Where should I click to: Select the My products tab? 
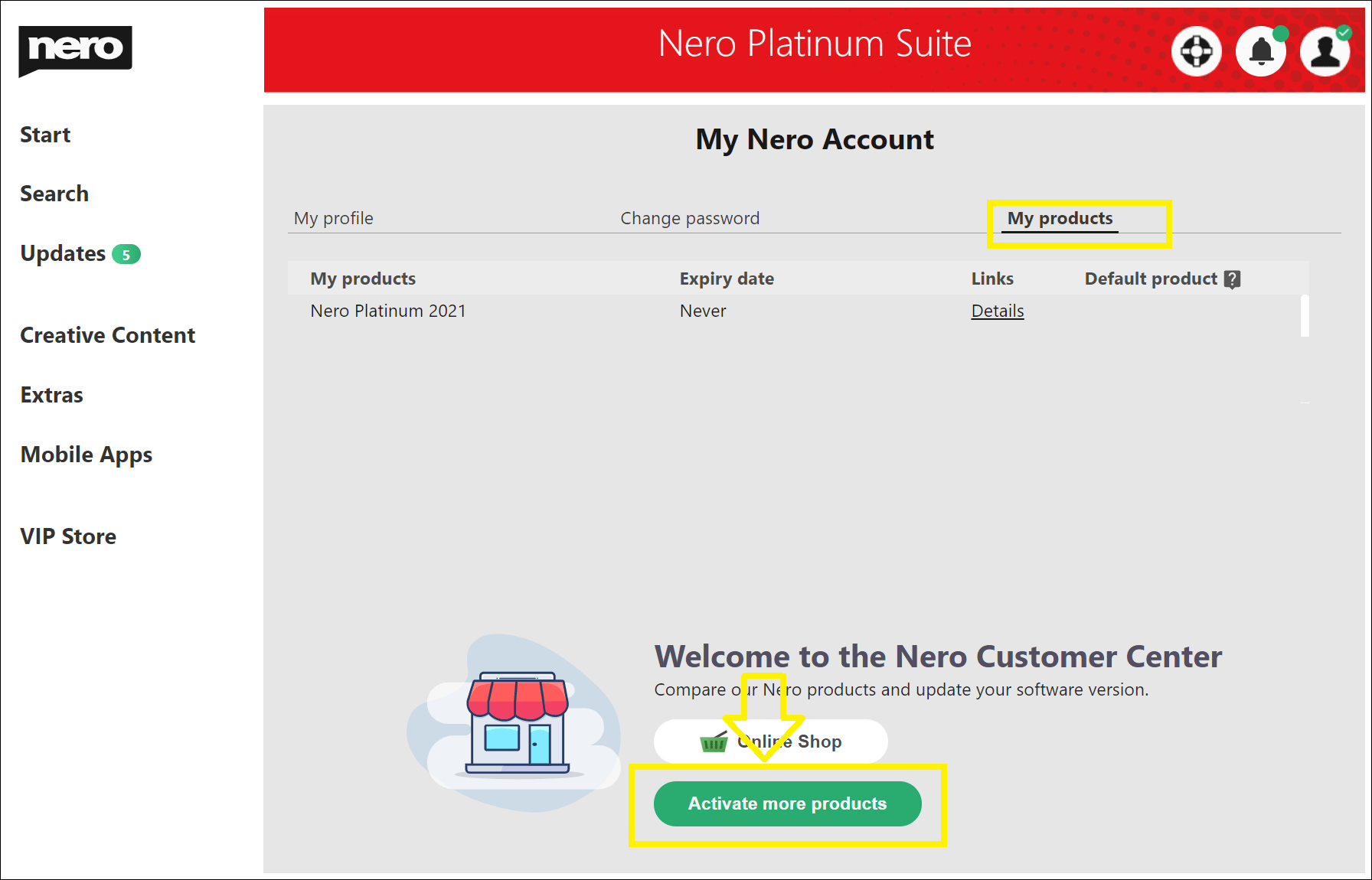(x=1060, y=218)
